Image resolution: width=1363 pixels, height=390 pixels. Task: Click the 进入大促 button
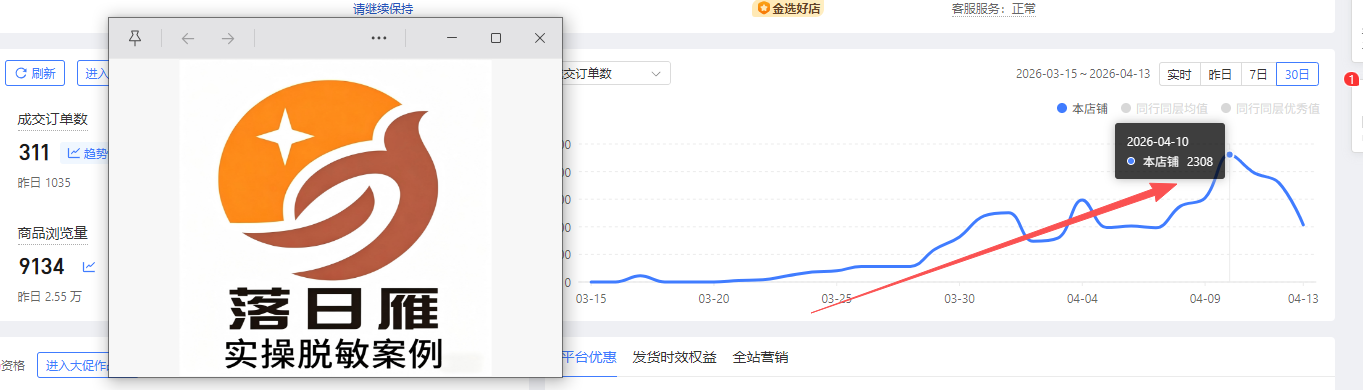point(72,366)
